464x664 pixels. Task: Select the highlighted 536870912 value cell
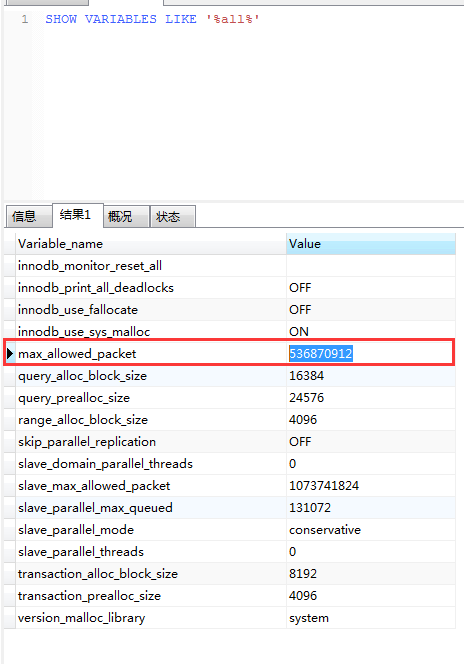point(320,354)
